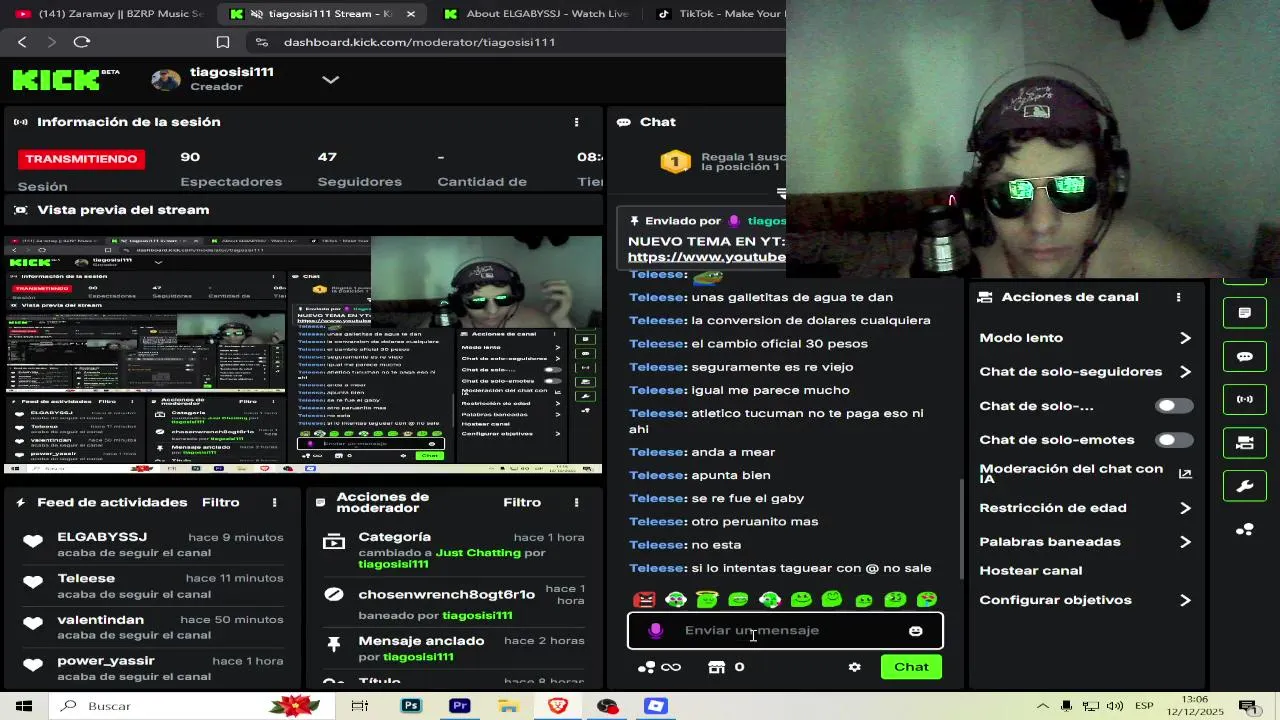Screen dimensions: 1280x720
Task: Expand Restricción de edad settings
Action: pos(1185,508)
